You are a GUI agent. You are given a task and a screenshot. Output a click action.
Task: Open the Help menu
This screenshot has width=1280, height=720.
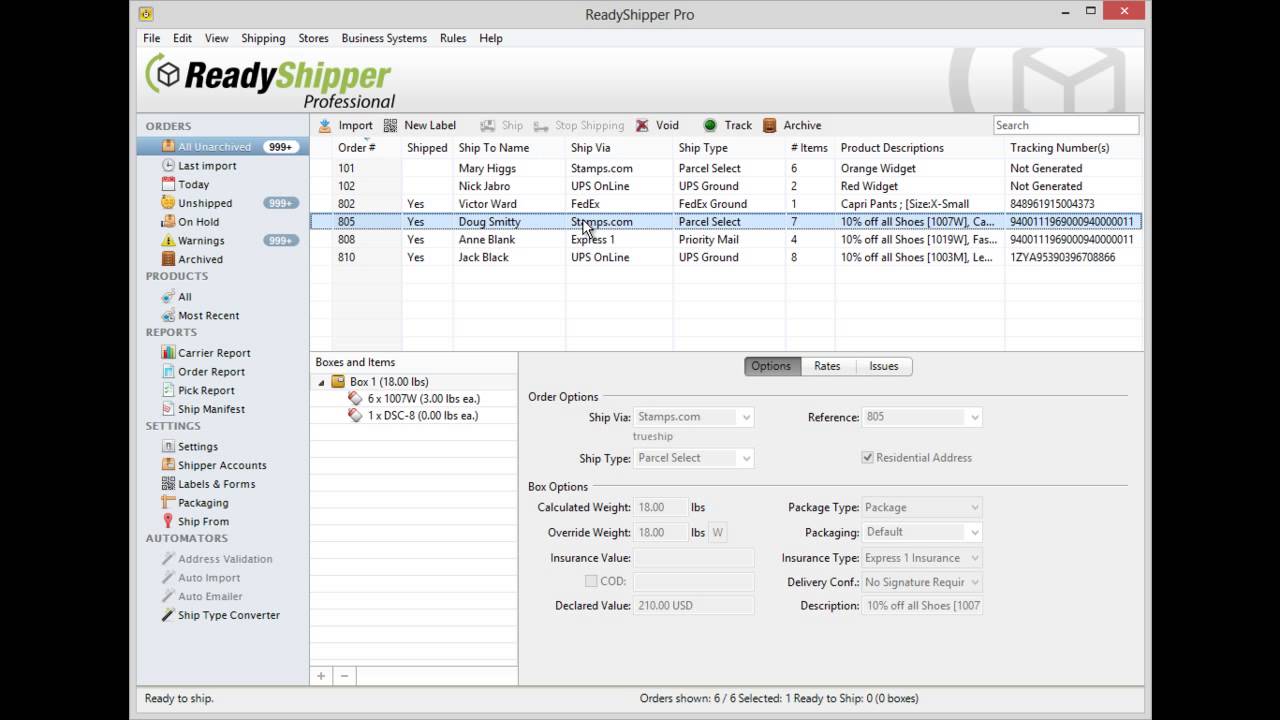click(x=491, y=38)
